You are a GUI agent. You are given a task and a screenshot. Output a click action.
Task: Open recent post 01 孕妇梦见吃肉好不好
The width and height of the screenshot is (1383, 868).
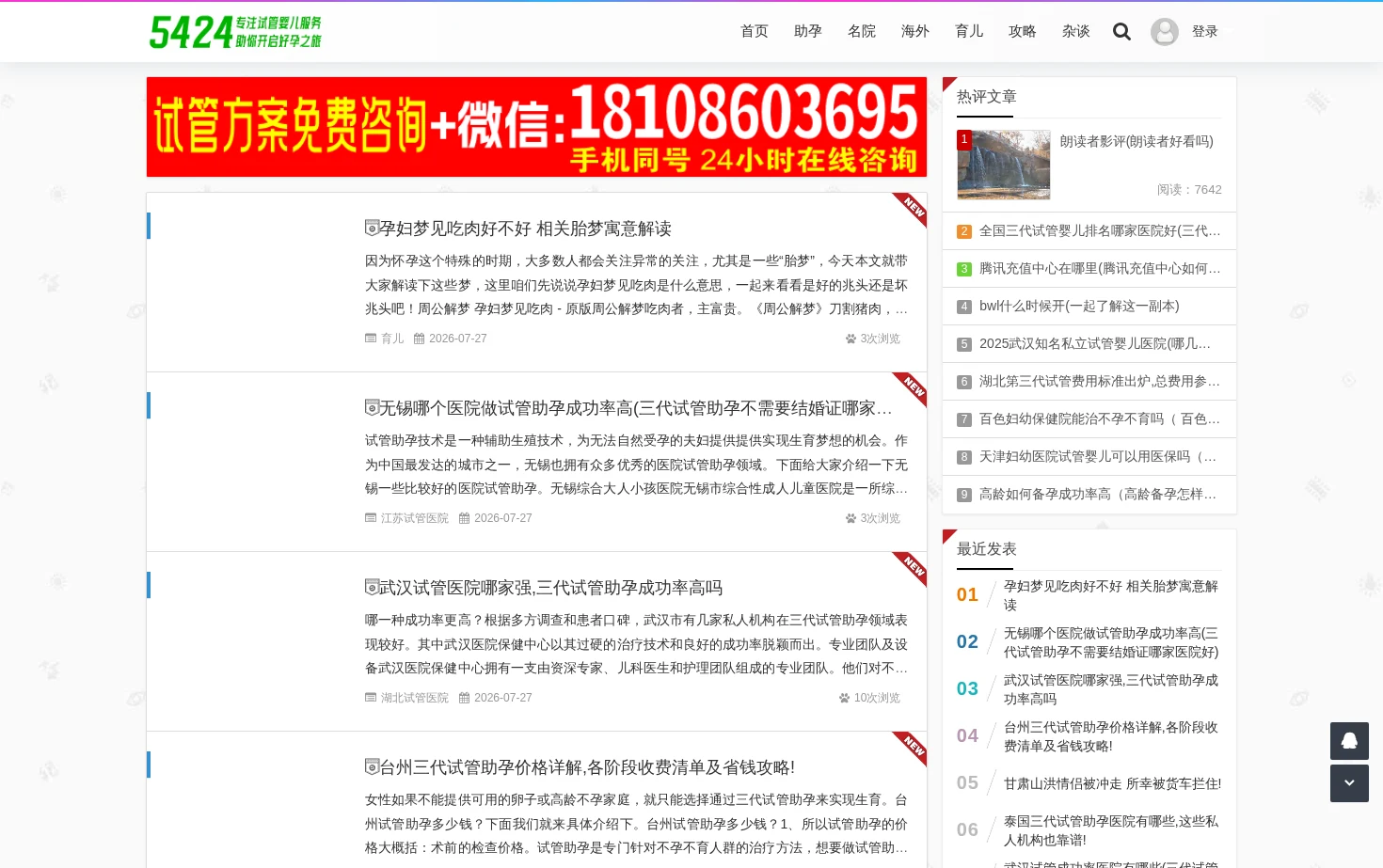click(1111, 595)
